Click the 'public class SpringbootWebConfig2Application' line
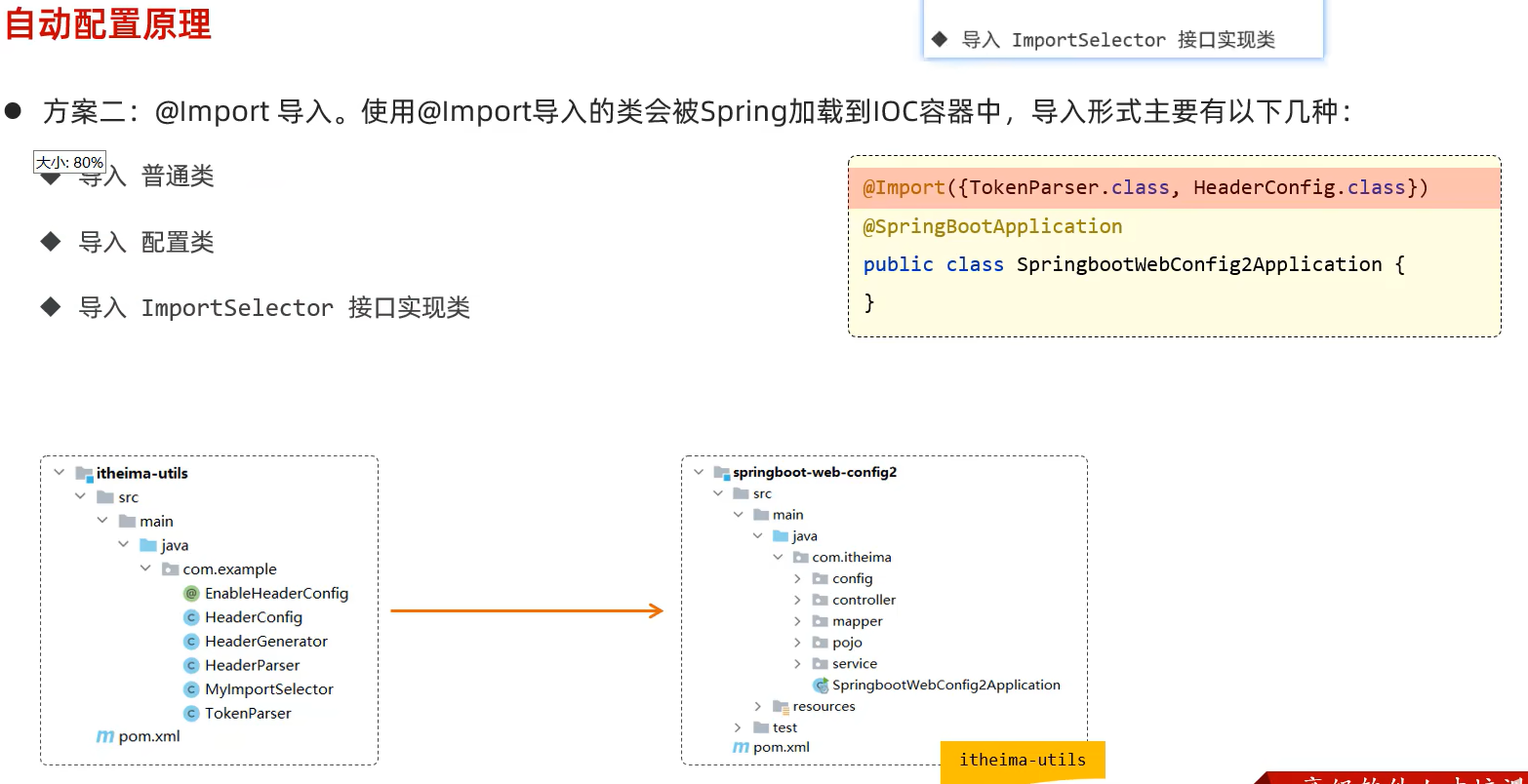Screen dimensions: 1528x784 [1134, 264]
